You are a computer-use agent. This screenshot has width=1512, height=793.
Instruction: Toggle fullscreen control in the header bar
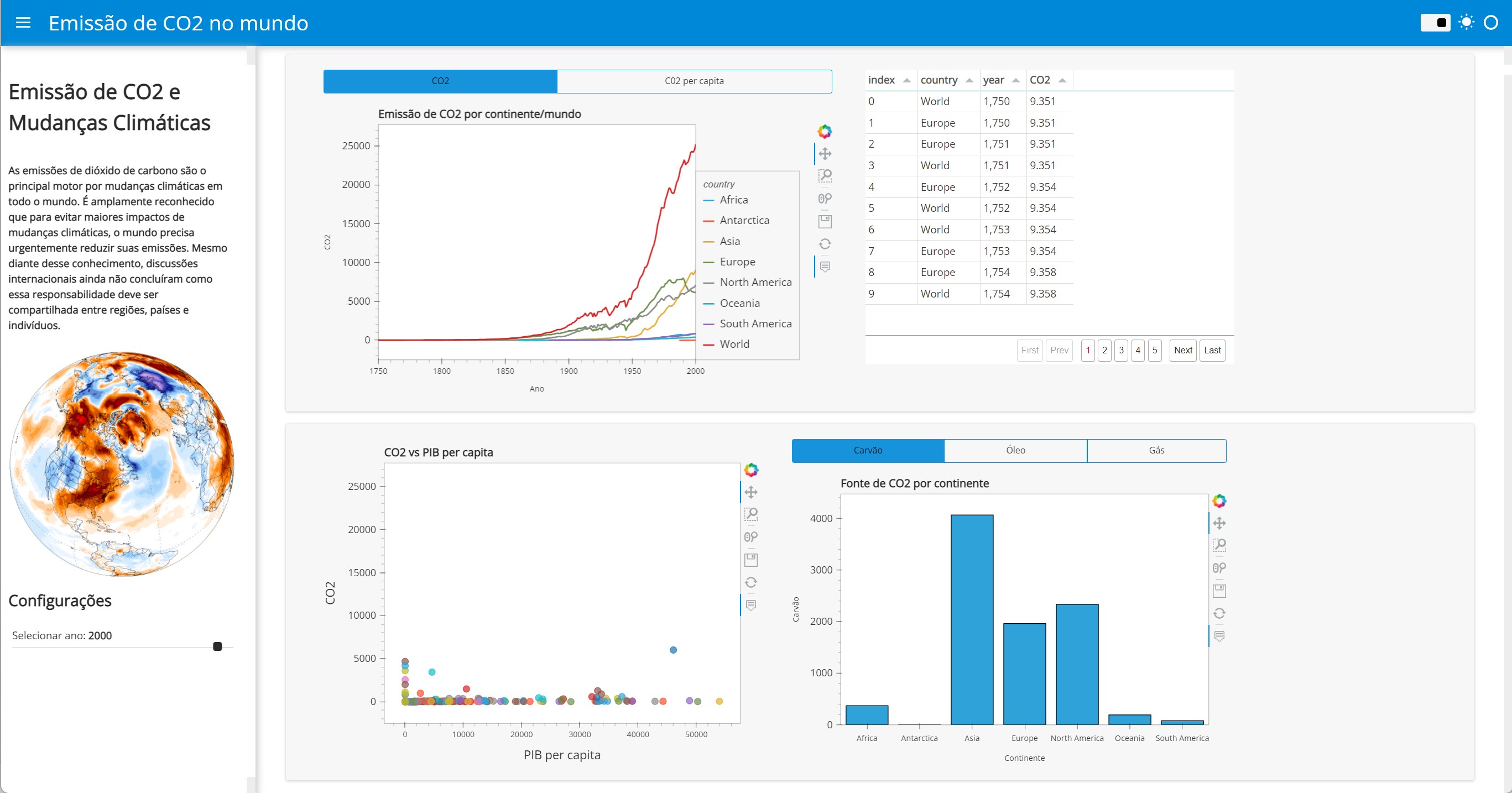pyautogui.click(x=1466, y=22)
